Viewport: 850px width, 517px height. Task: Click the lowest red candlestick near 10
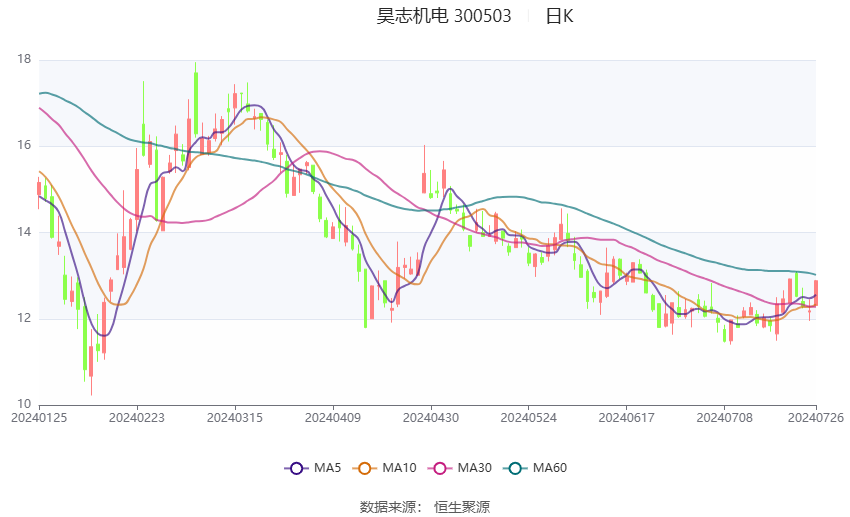(91, 361)
